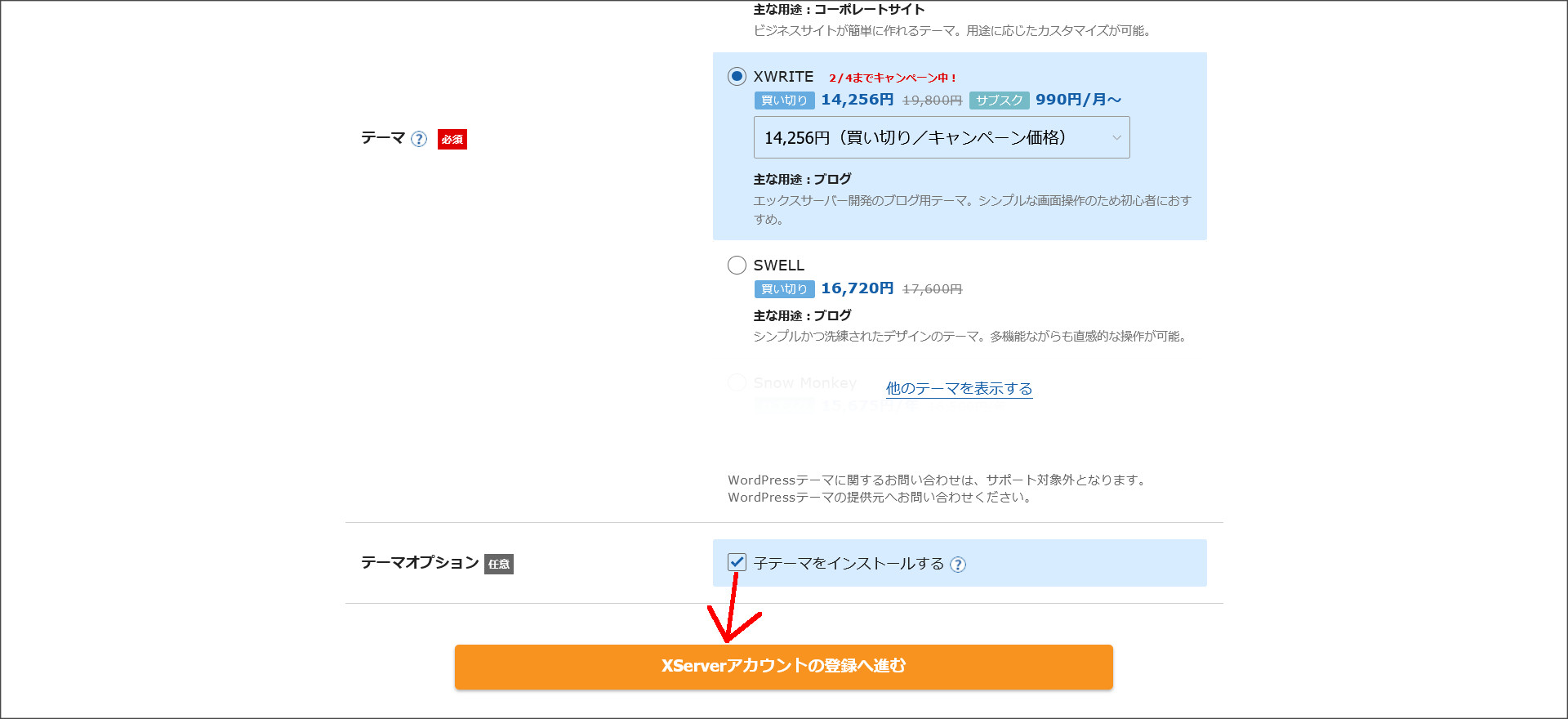Image resolution: width=1568 pixels, height=719 pixels.
Task: Click the 任意 optional badge
Action: click(499, 564)
